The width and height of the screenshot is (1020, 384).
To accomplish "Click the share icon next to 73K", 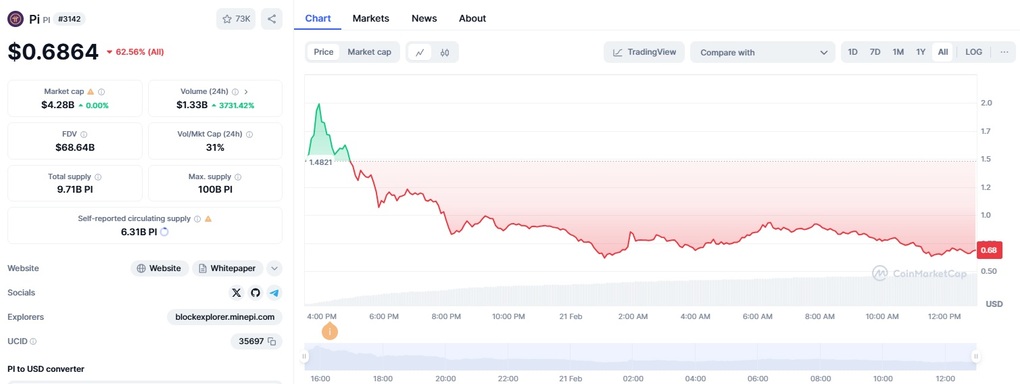I will click(272, 19).
